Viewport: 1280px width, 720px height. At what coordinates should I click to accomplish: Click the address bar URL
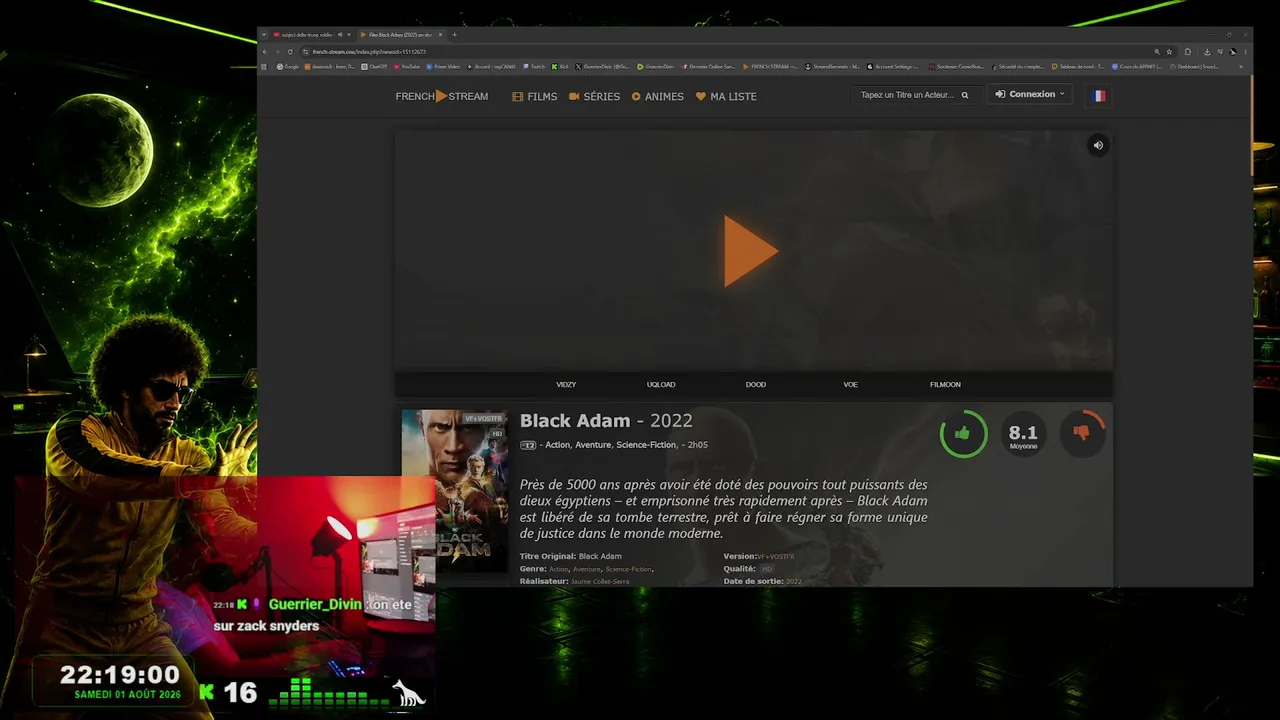369,52
